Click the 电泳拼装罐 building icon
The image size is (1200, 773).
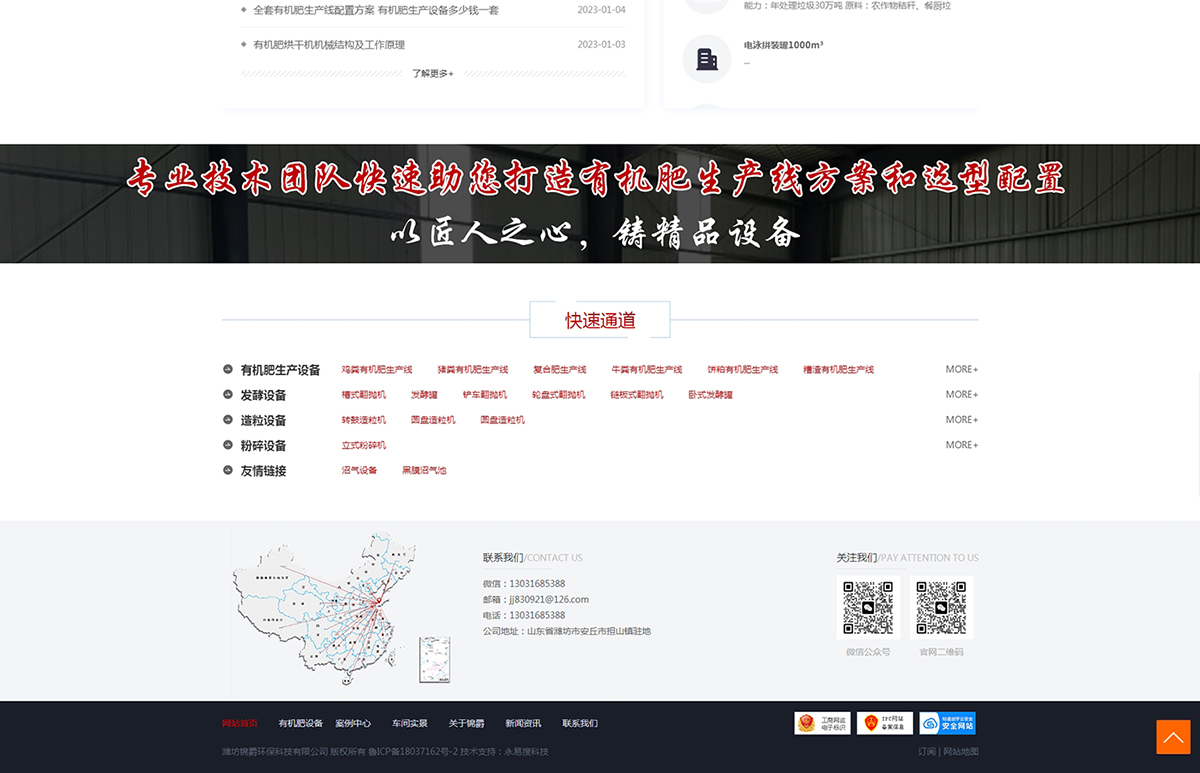click(x=707, y=59)
